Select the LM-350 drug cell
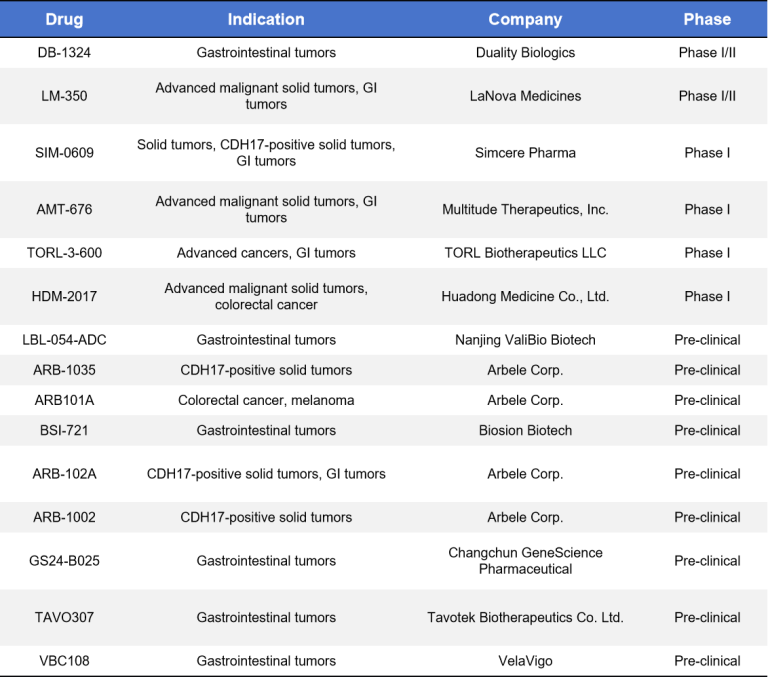 click(x=64, y=96)
